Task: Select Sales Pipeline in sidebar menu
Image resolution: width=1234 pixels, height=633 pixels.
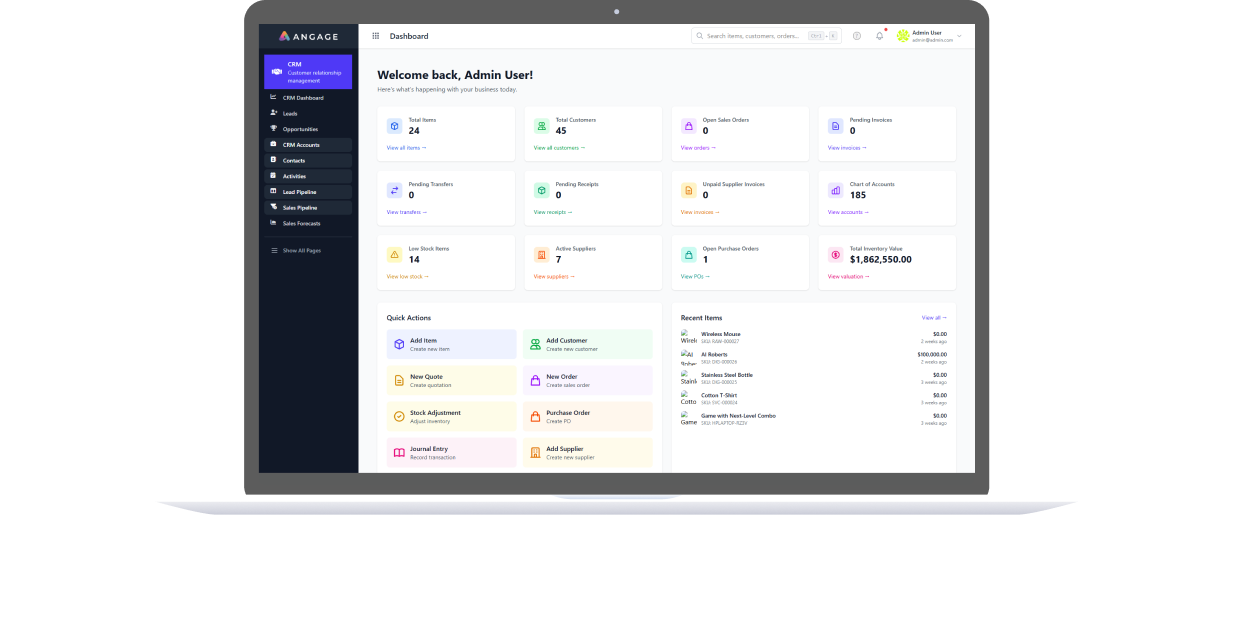Action: (299, 208)
